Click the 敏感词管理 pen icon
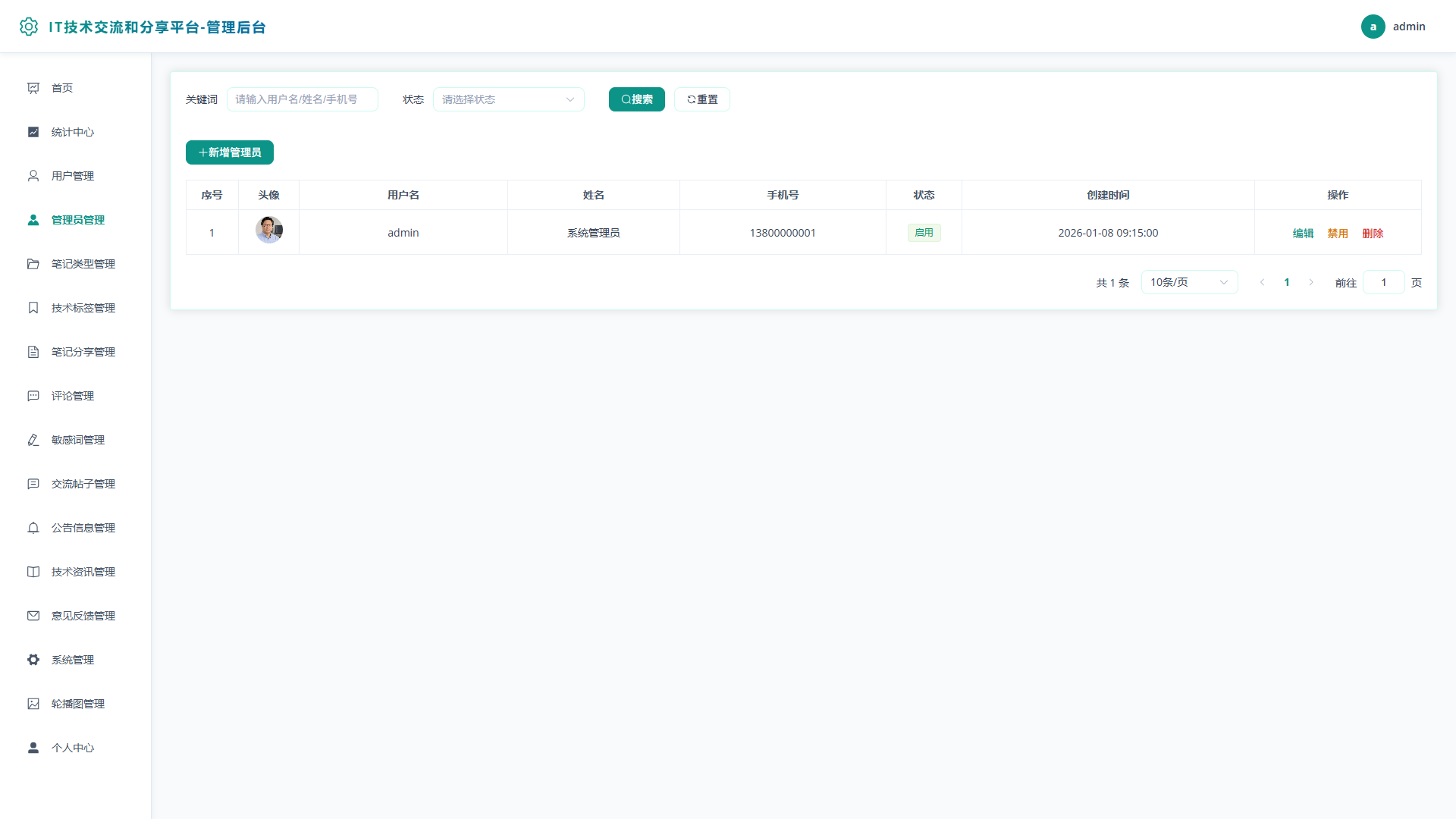The image size is (1456, 819). pos(33,440)
